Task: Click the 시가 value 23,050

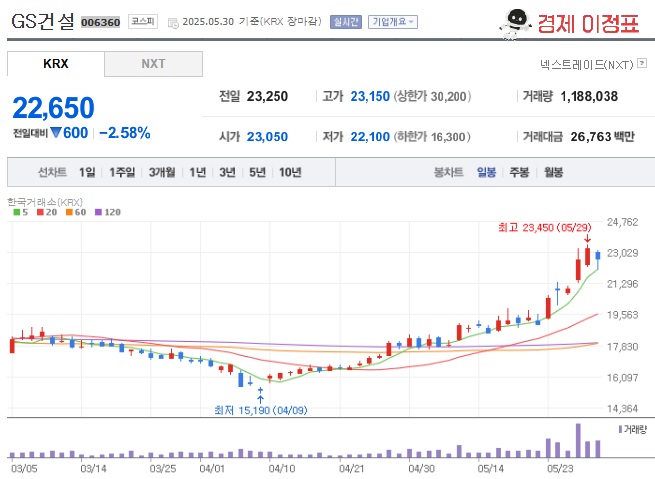Action: (267, 137)
